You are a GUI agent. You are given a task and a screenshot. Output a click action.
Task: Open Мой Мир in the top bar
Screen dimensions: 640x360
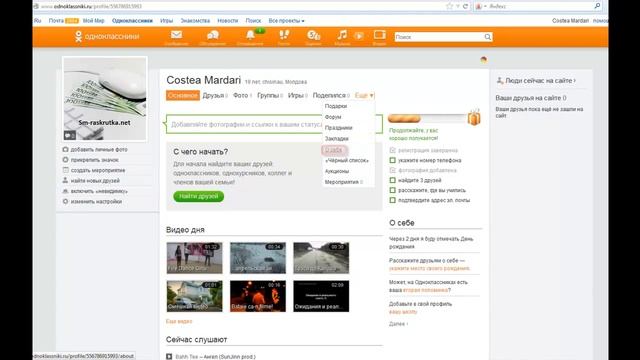coord(93,20)
